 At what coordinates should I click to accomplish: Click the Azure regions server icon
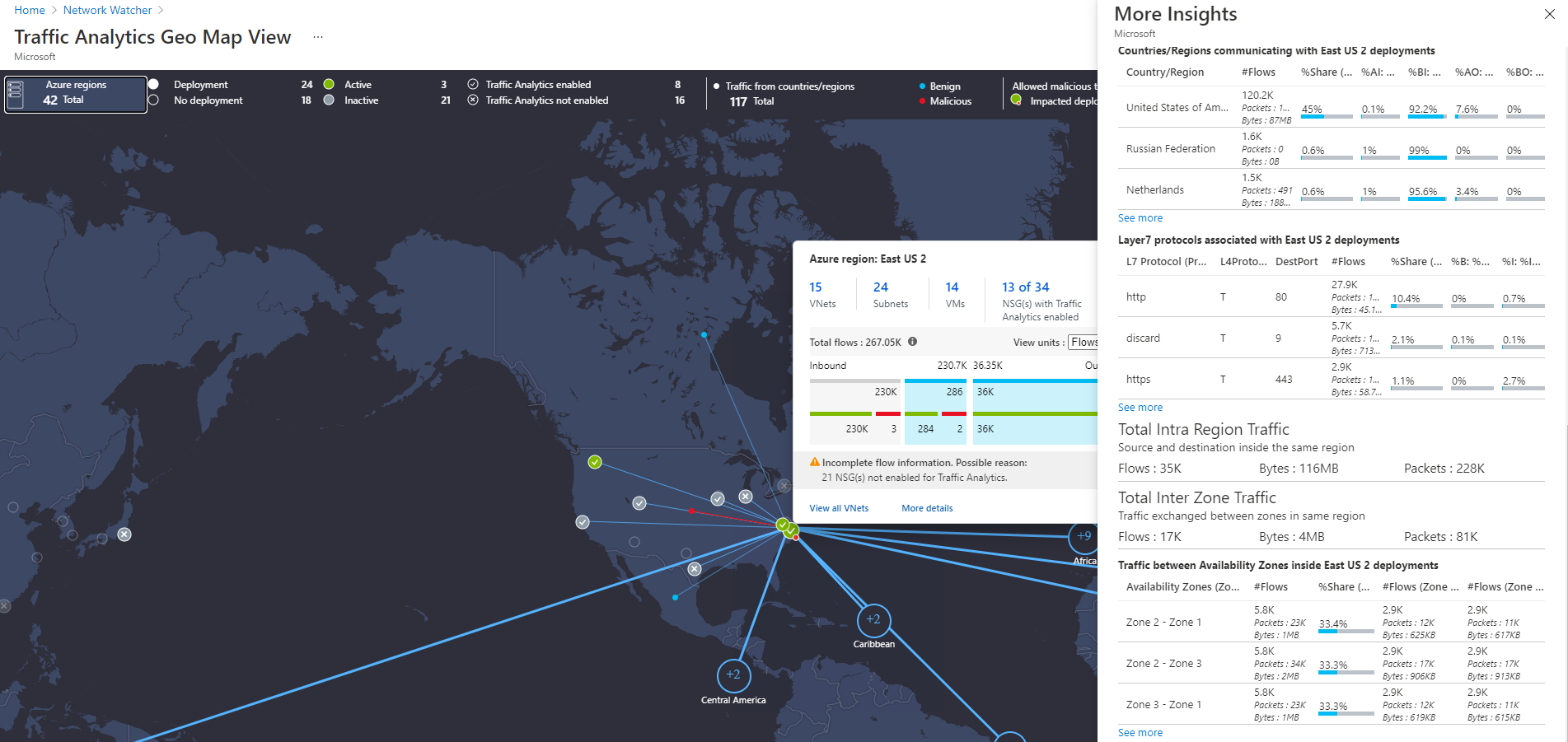pos(16,94)
